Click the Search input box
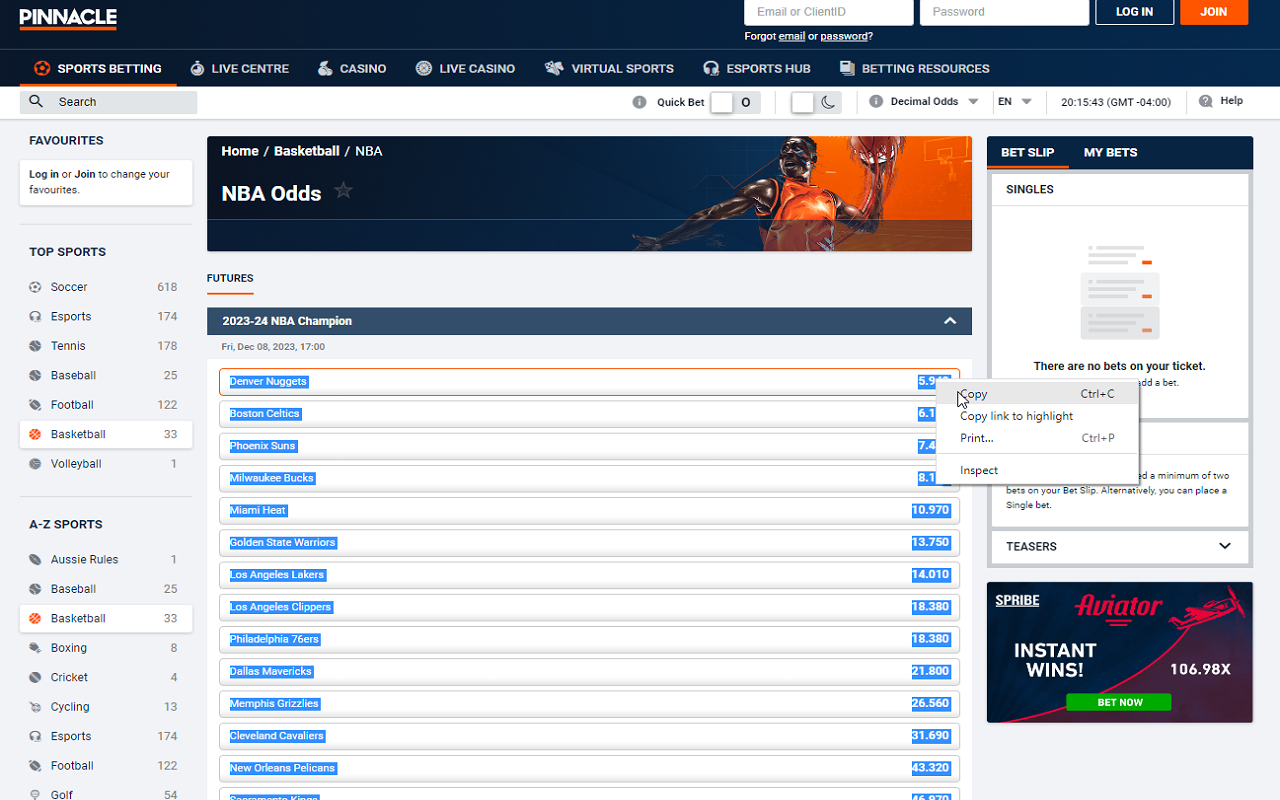The image size is (1280, 800). [x=108, y=102]
